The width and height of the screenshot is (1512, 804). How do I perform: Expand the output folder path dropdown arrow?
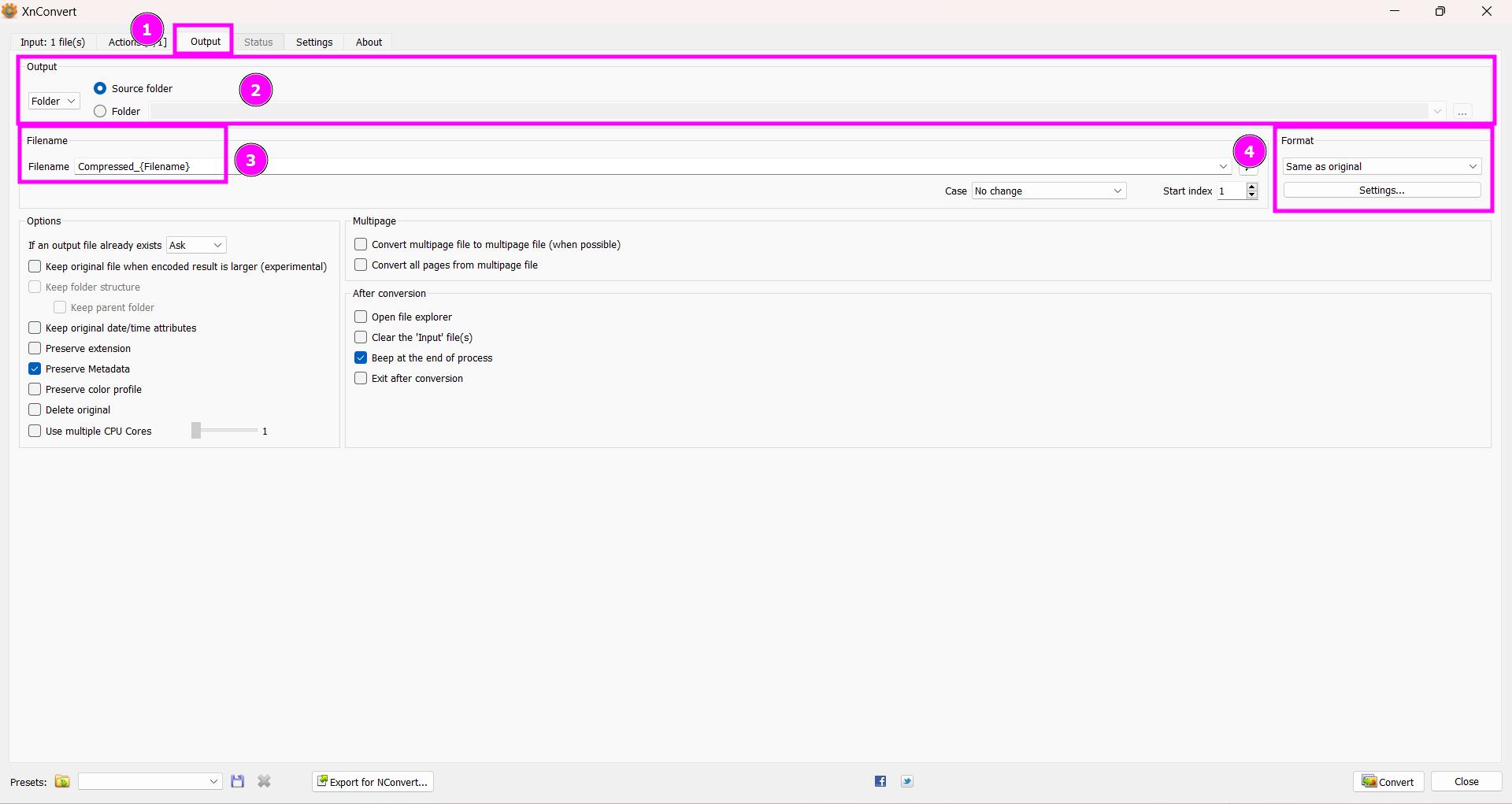(x=1437, y=111)
